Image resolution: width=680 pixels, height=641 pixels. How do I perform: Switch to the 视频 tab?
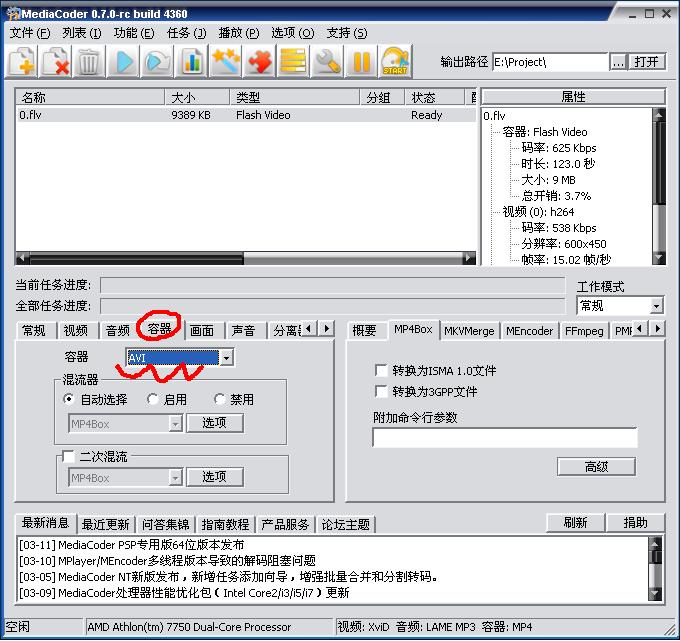point(76,330)
